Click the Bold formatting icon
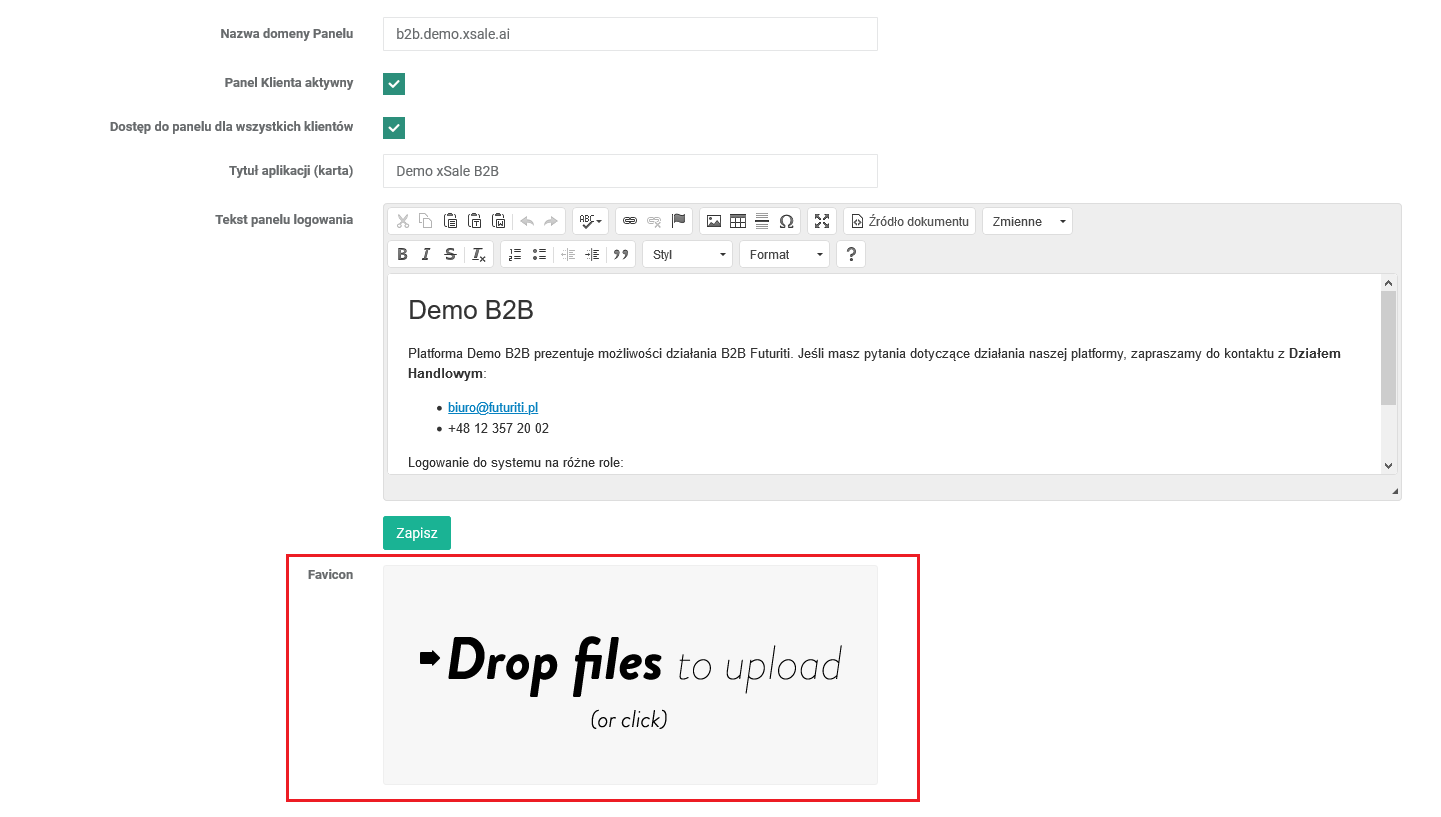This screenshot has height=817, width=1441. (402, 254)
